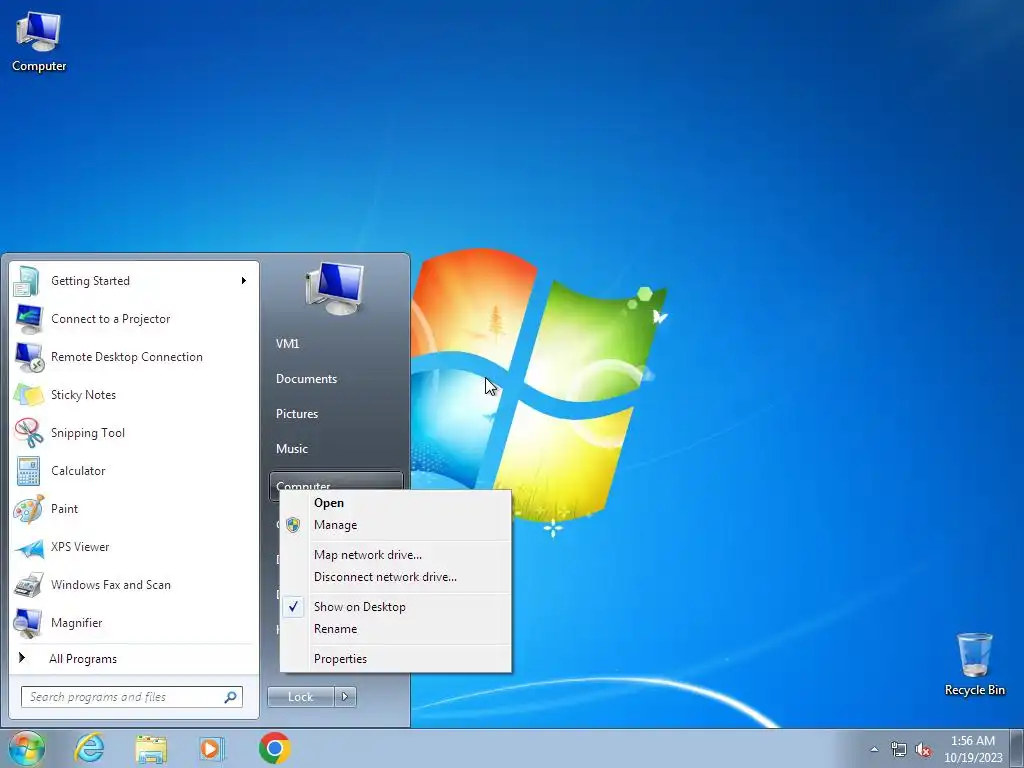
Task: Launch Connect to a Projector icon
Action: pos(29,319)
